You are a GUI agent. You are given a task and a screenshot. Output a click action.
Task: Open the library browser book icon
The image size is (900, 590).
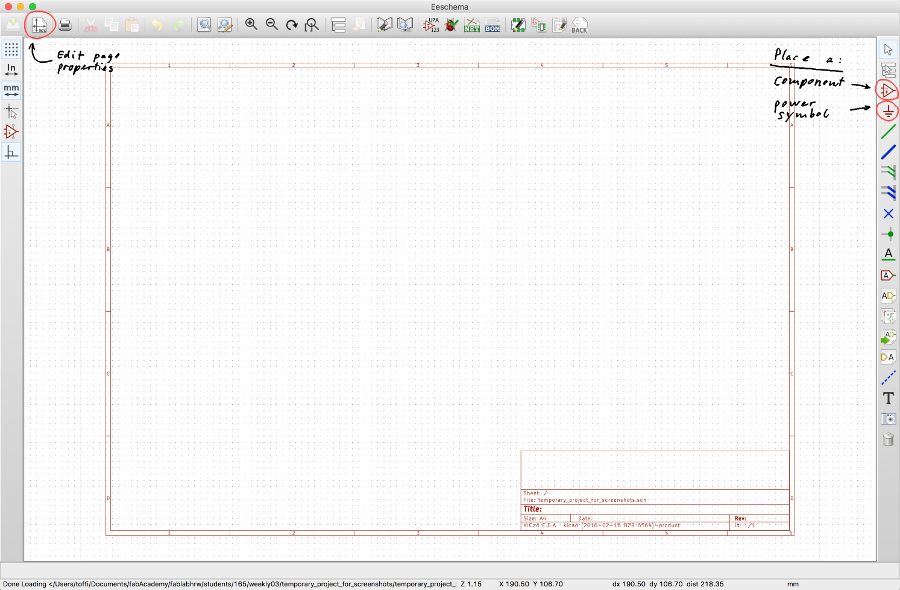[x=405, y=25]
